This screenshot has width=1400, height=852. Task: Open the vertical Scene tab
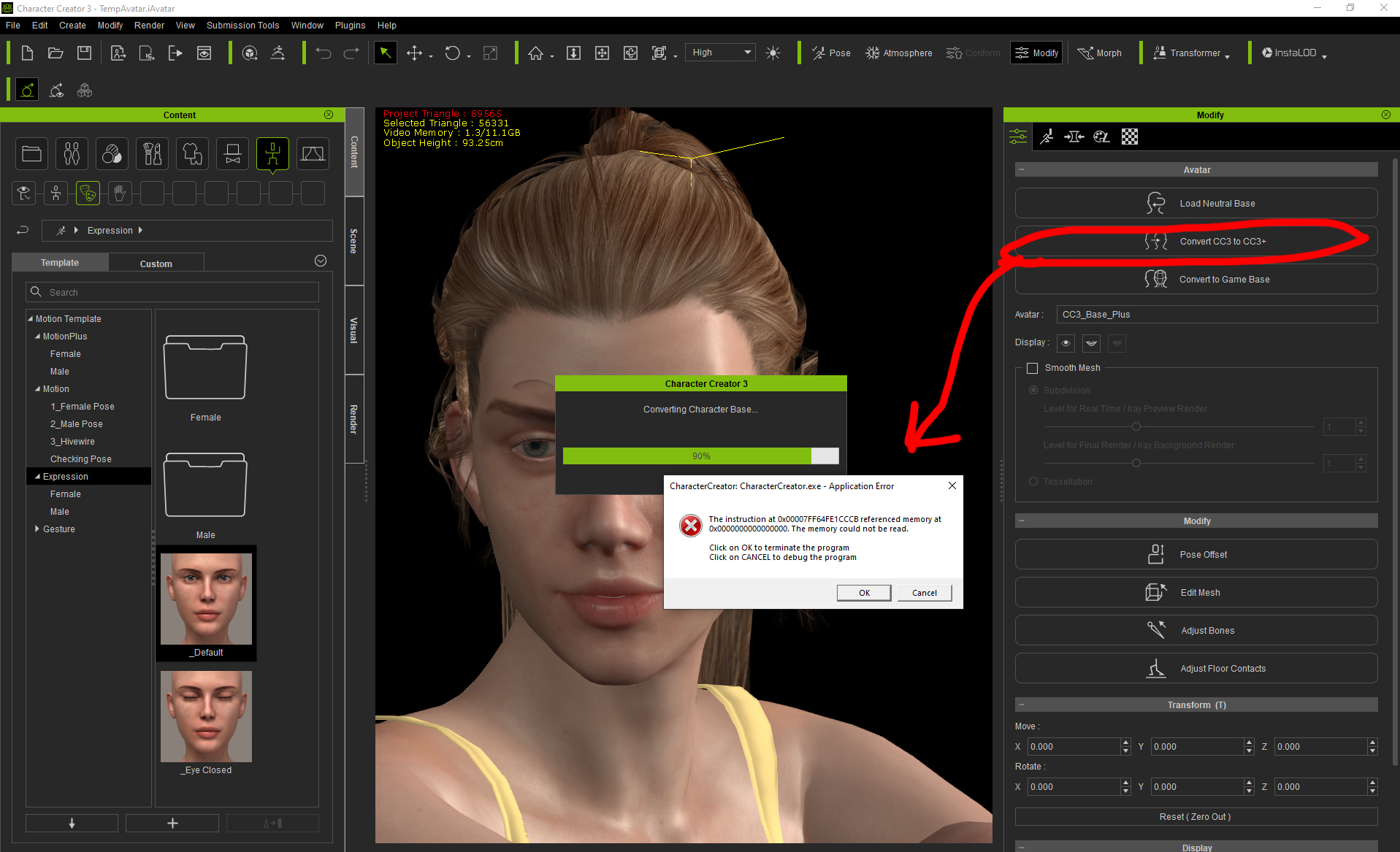(x=354, y=241)
